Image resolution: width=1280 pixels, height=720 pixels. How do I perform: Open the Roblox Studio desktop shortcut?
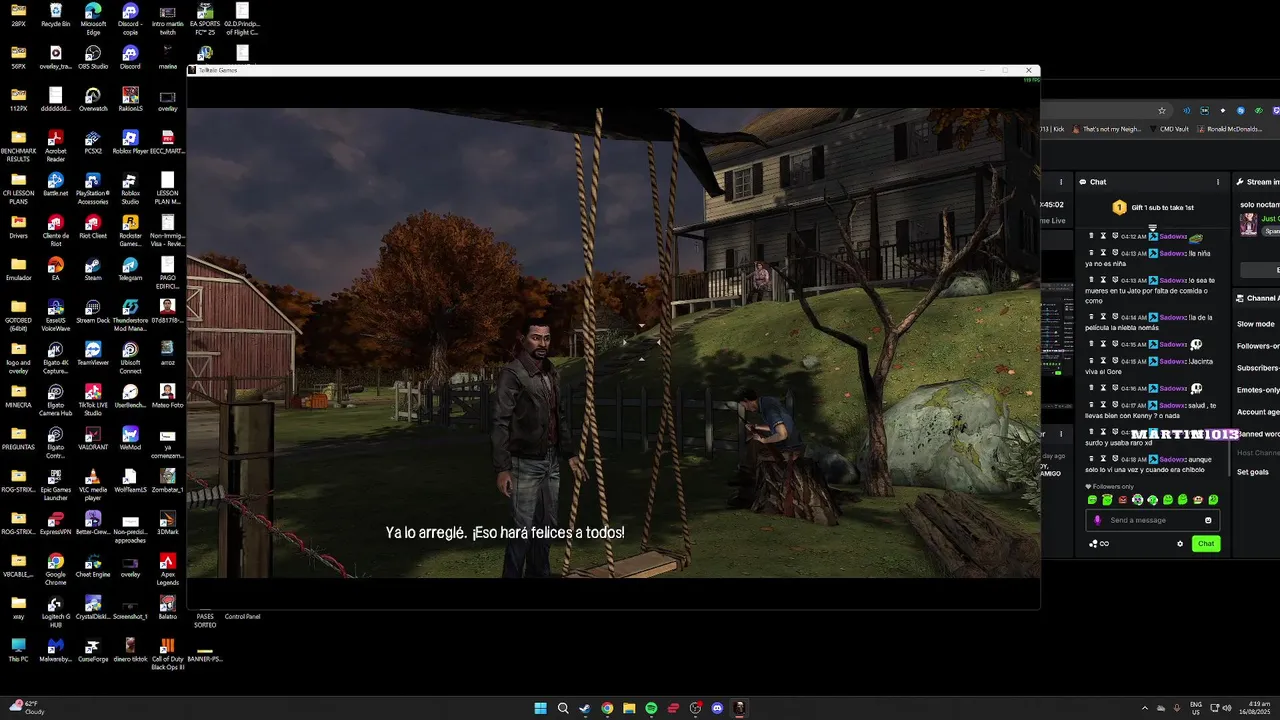point(130,187)
